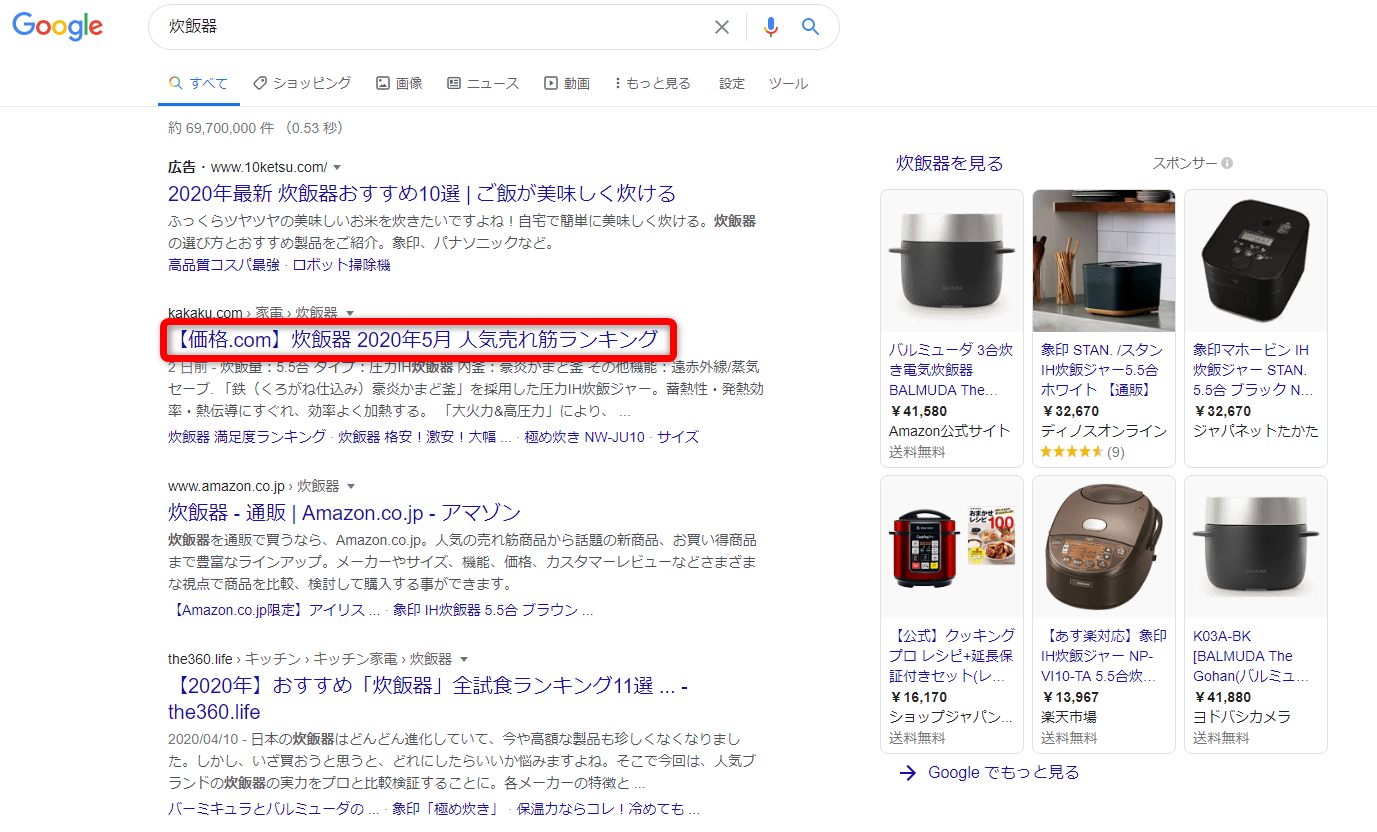This screenshot has width=1377, height=832.
Task: Switch to the ショッピング tab
Action: [302, 83]
